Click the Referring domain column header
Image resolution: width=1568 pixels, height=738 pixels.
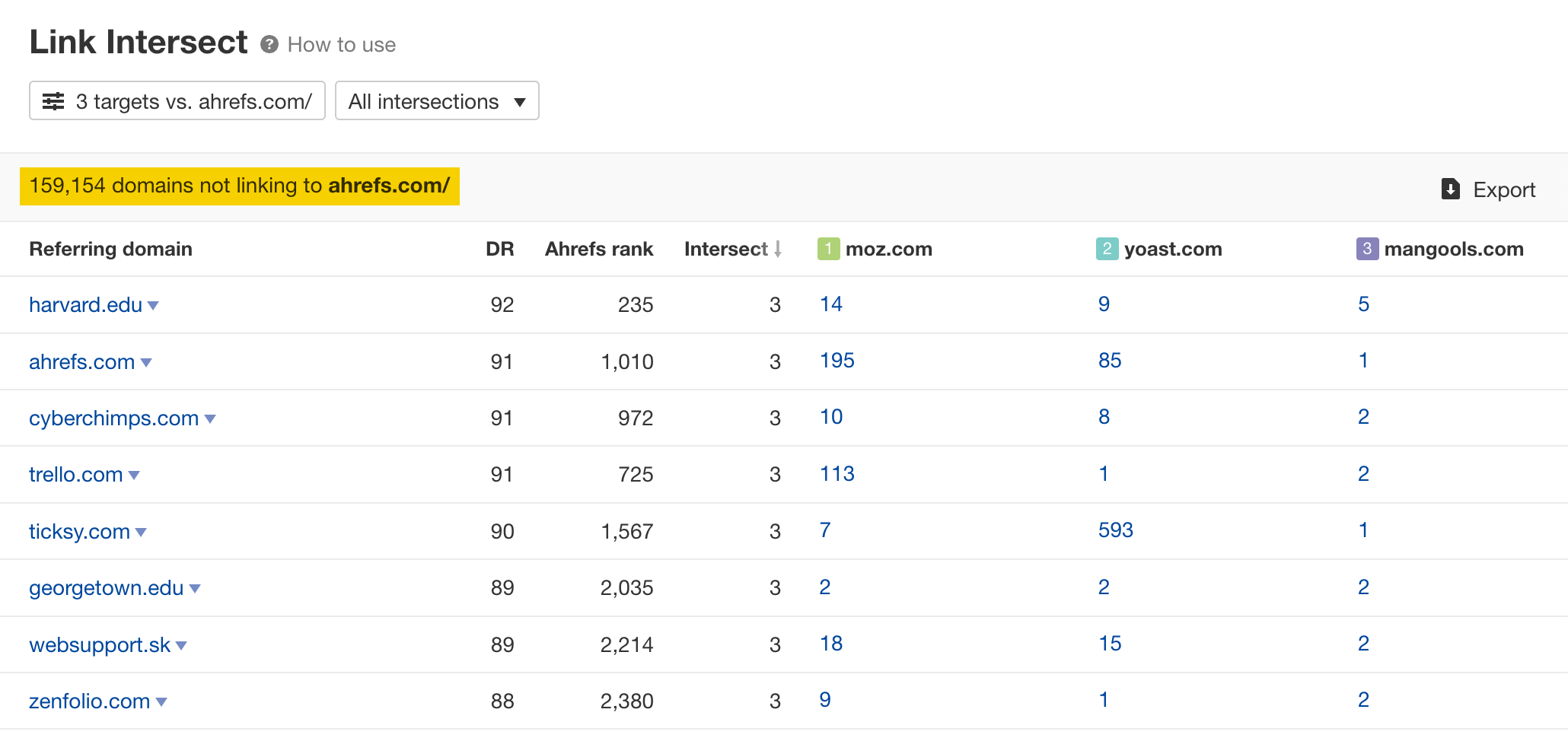[110, 249]
